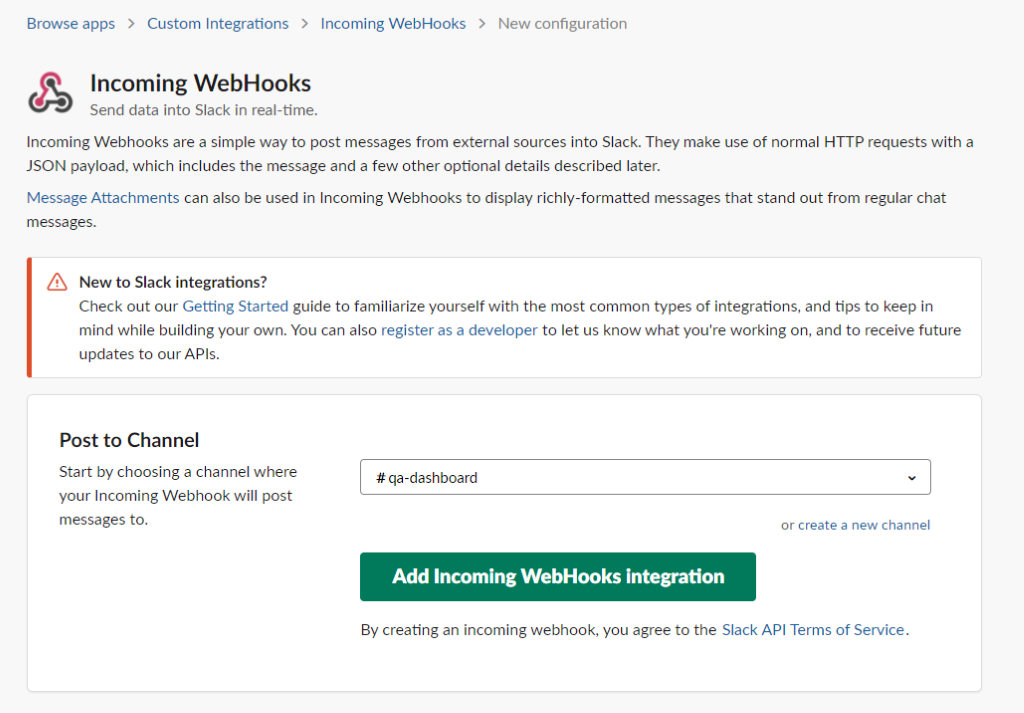Open the #qa-dashboard channel dropdown
1024x713 pixels.
point(645,477)
